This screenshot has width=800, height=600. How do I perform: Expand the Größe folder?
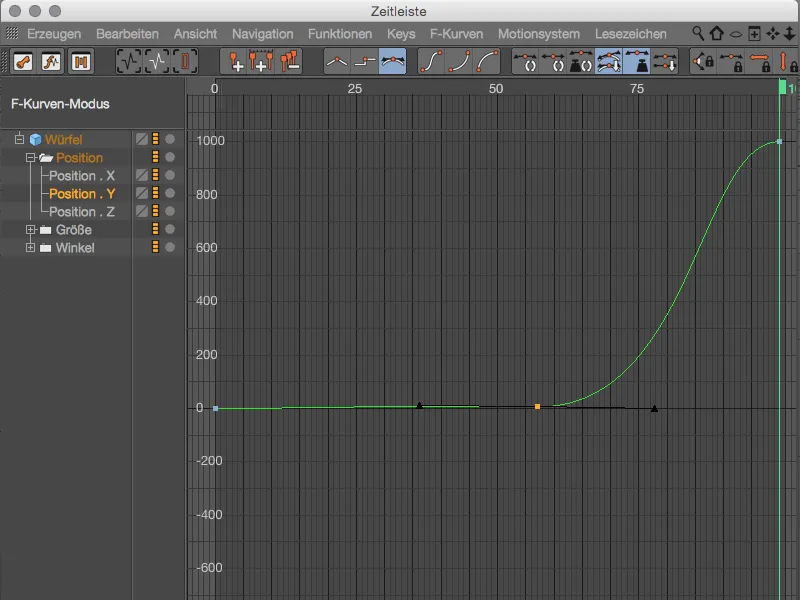tap(31, 230)
